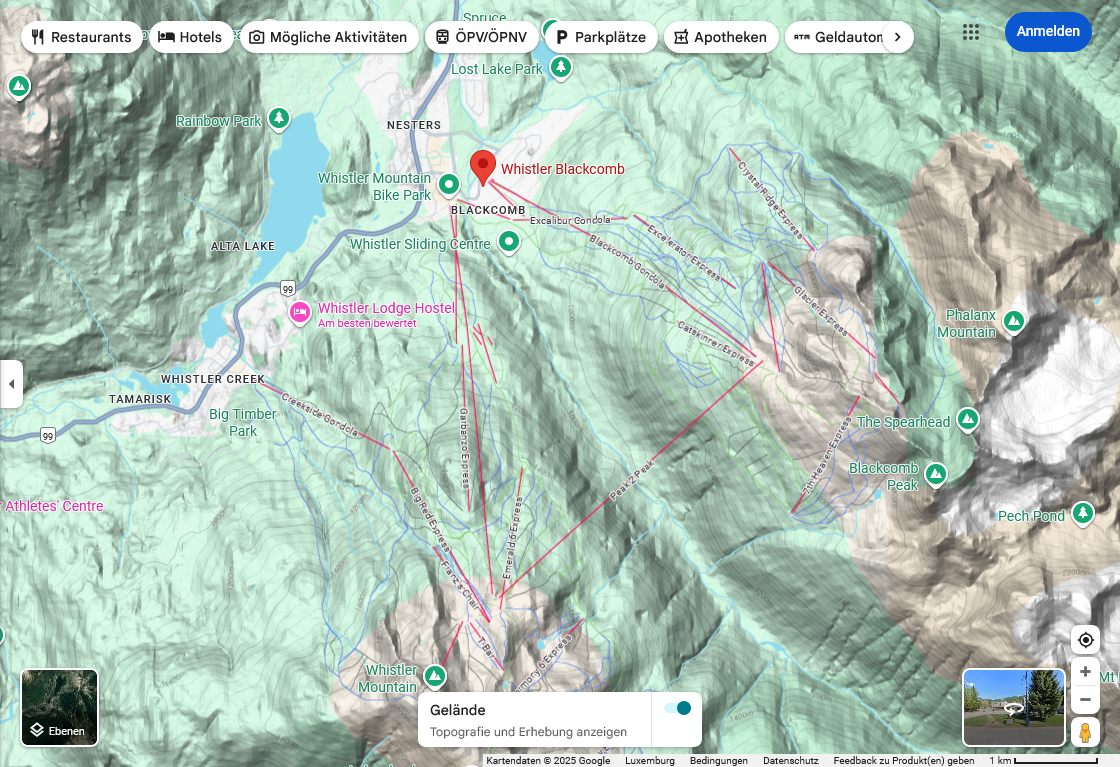
Task: Click the Excalibur Gondola label
Action: tap(570, 220)
